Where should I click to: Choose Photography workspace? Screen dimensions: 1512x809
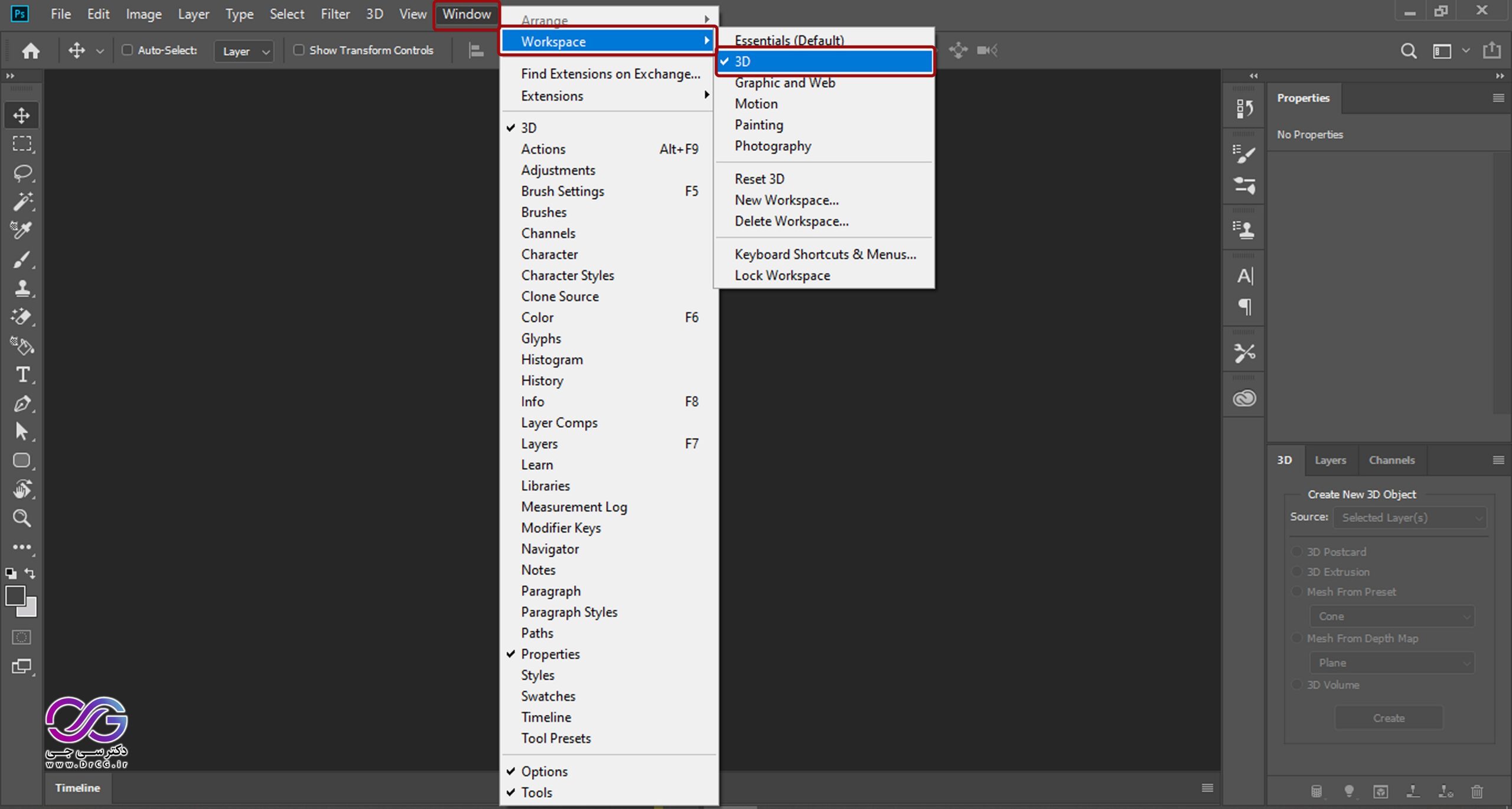pos(825,146)
